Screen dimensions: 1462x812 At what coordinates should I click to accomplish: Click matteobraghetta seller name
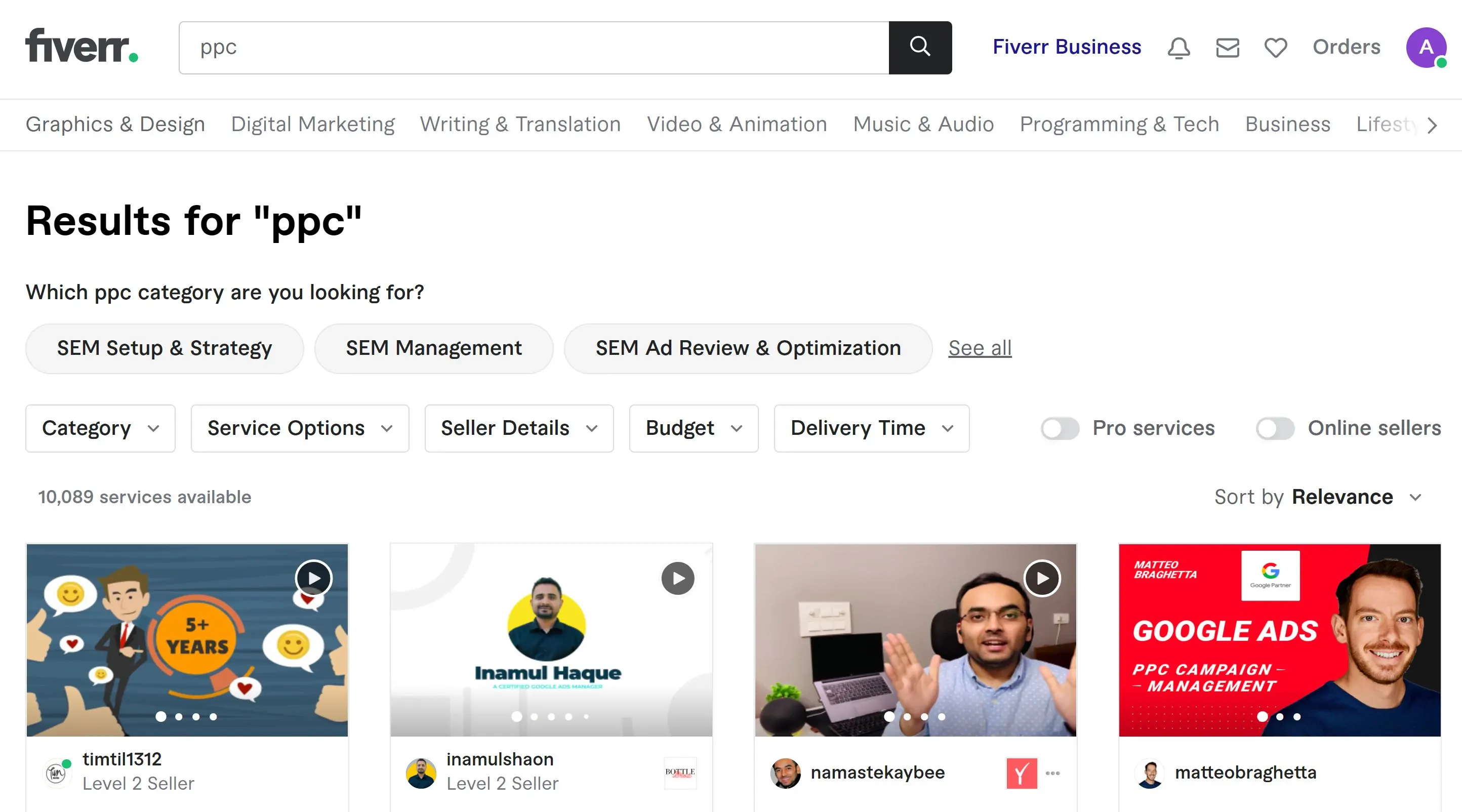click(x=1246, y=773)
